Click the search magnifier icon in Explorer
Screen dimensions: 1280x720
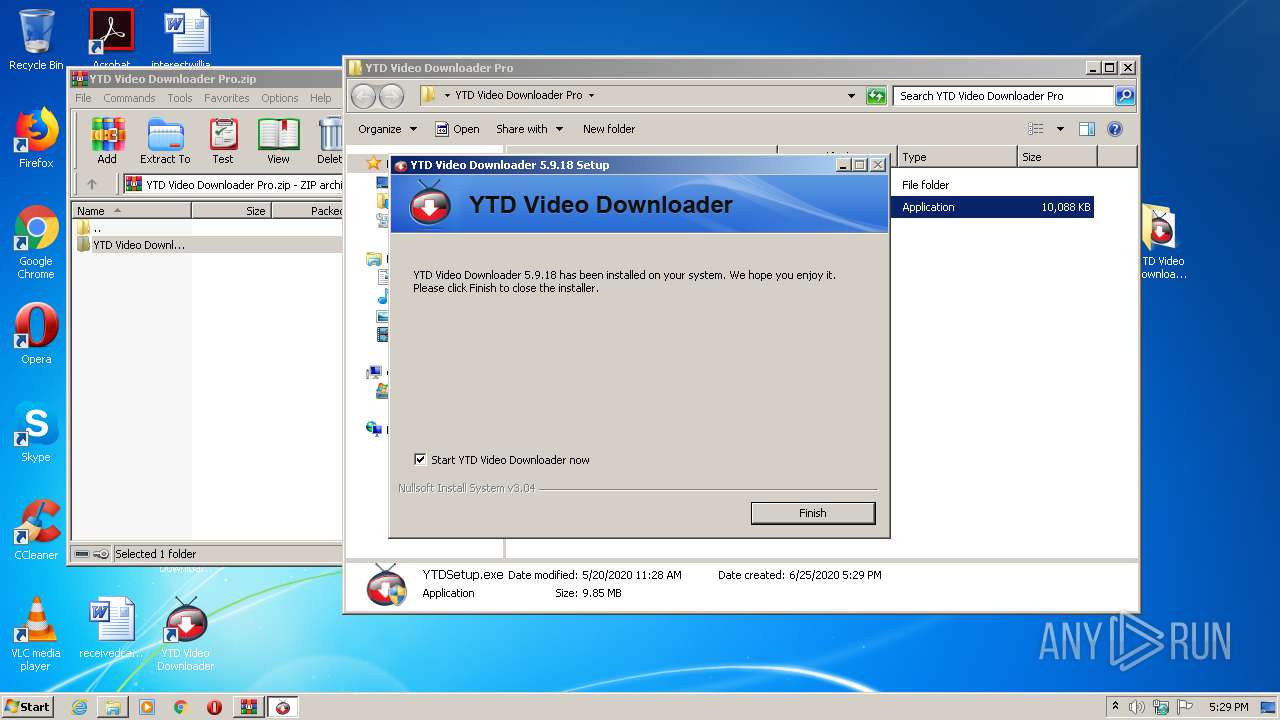[1125, 96]
